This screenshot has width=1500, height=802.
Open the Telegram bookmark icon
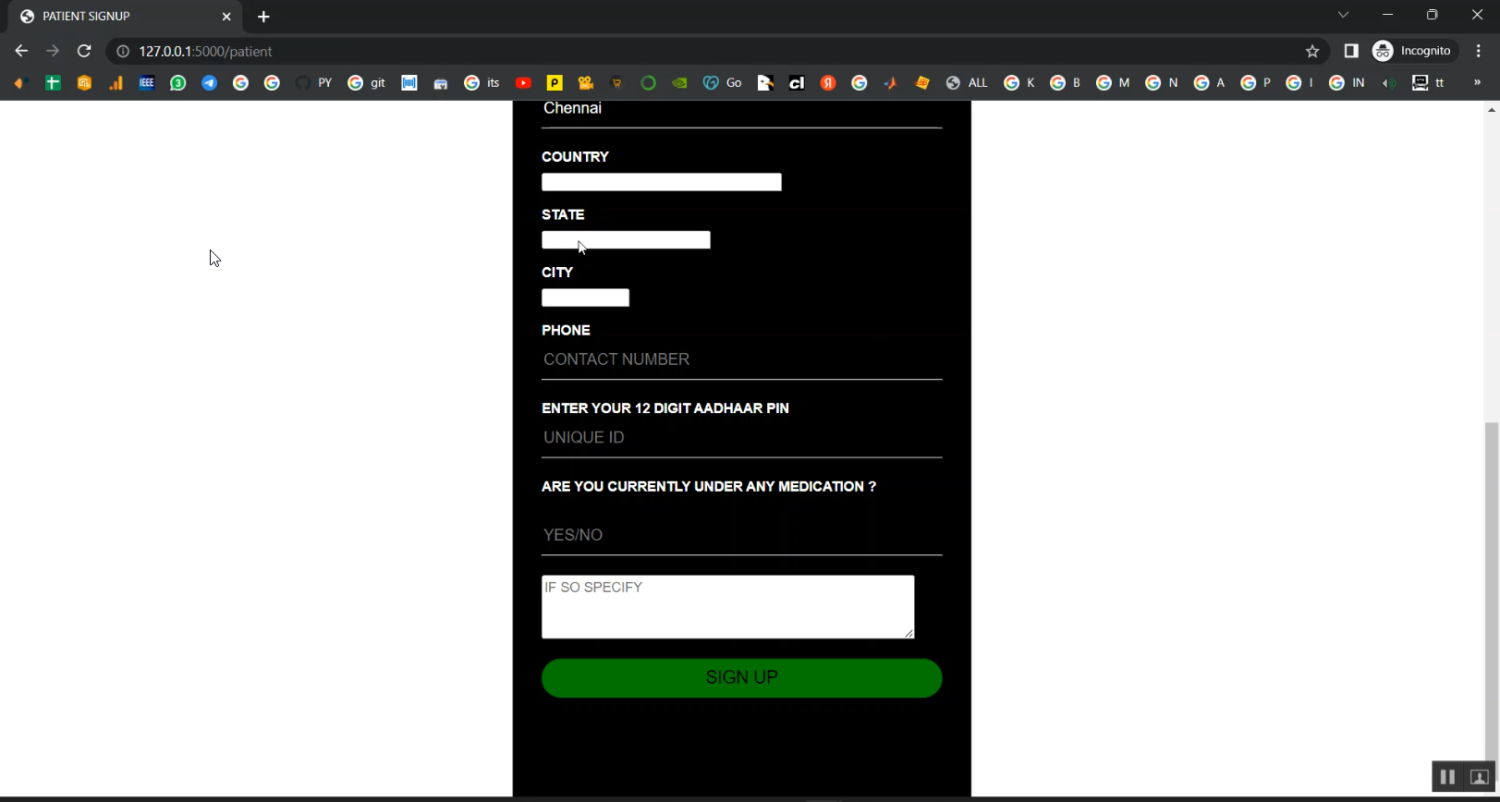[x=209, y=83]
